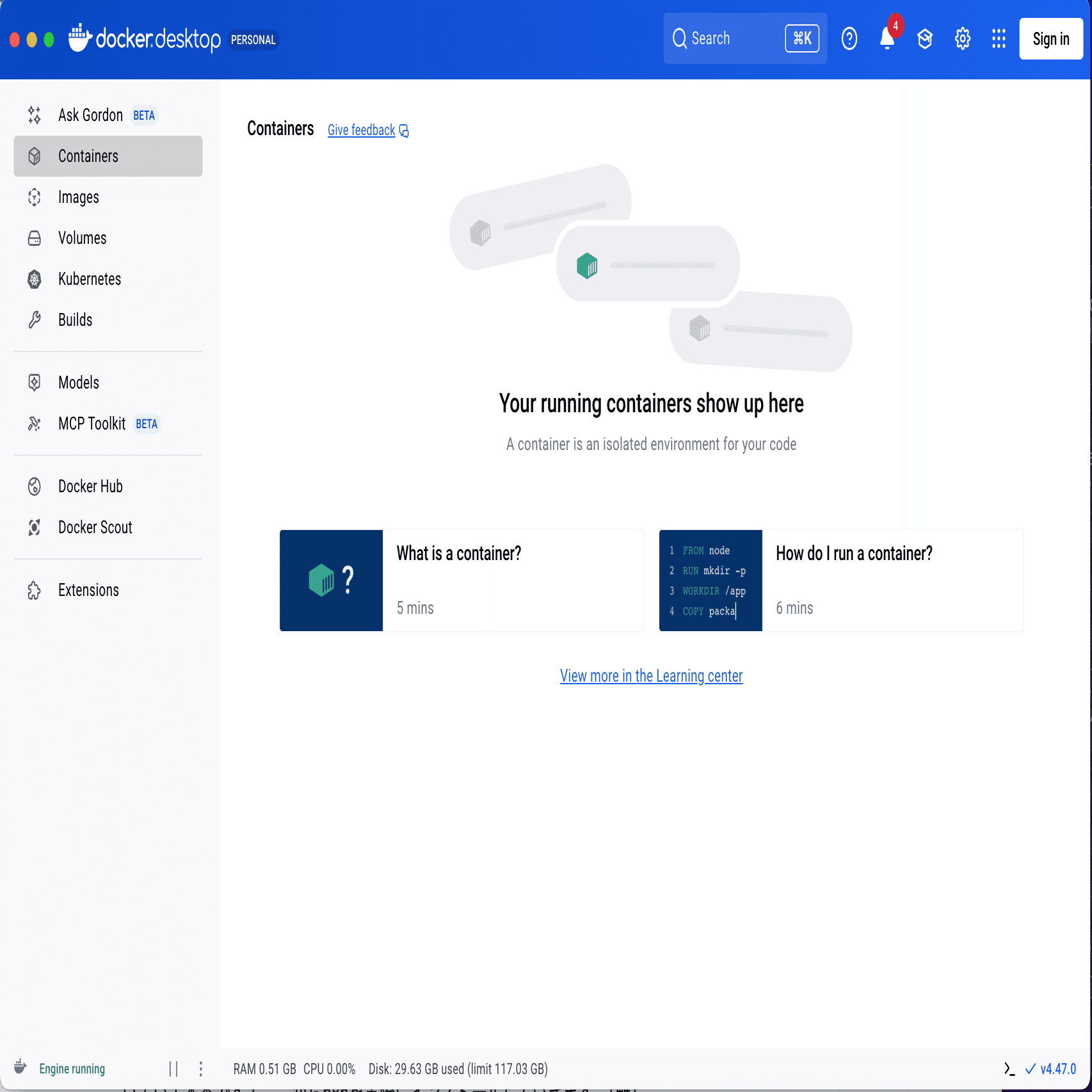Click the '6 mins' duration text
The image size is (1092, 1092).
(794, 608)
